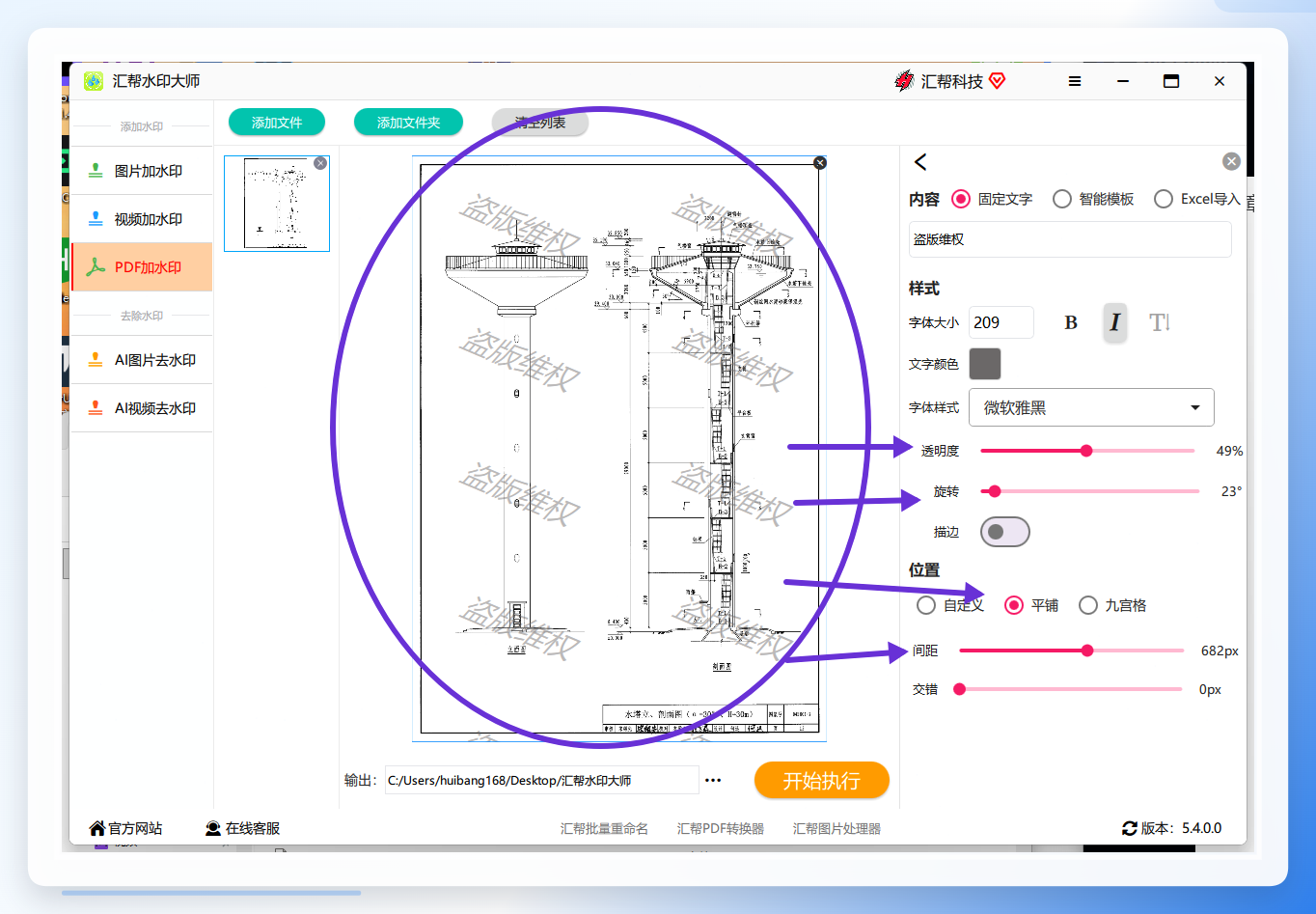Click the 透明度 slider handle
1316x914 pixels.
coord(1086,451)
